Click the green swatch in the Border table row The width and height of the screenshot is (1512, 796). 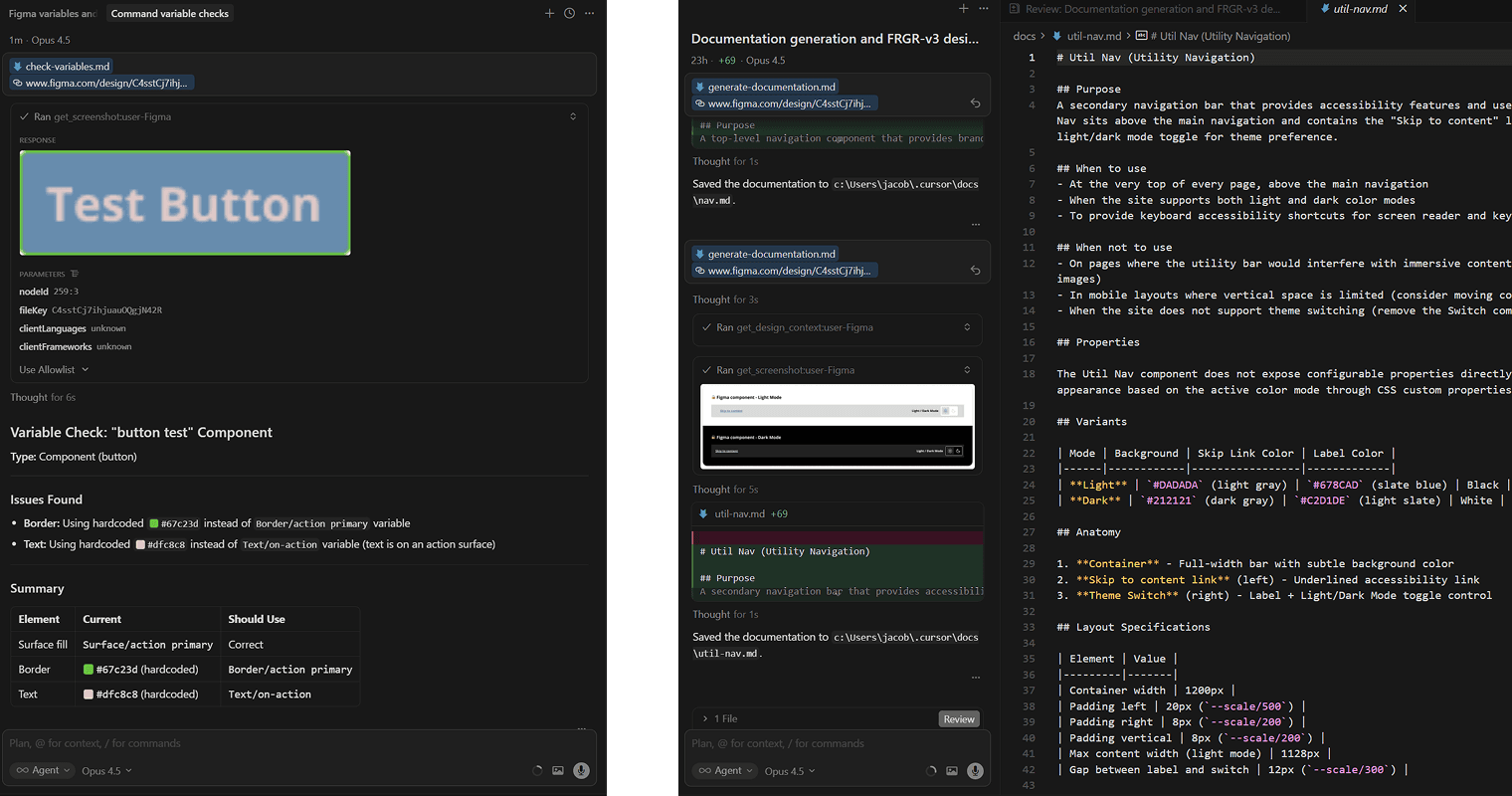[89, 670]
